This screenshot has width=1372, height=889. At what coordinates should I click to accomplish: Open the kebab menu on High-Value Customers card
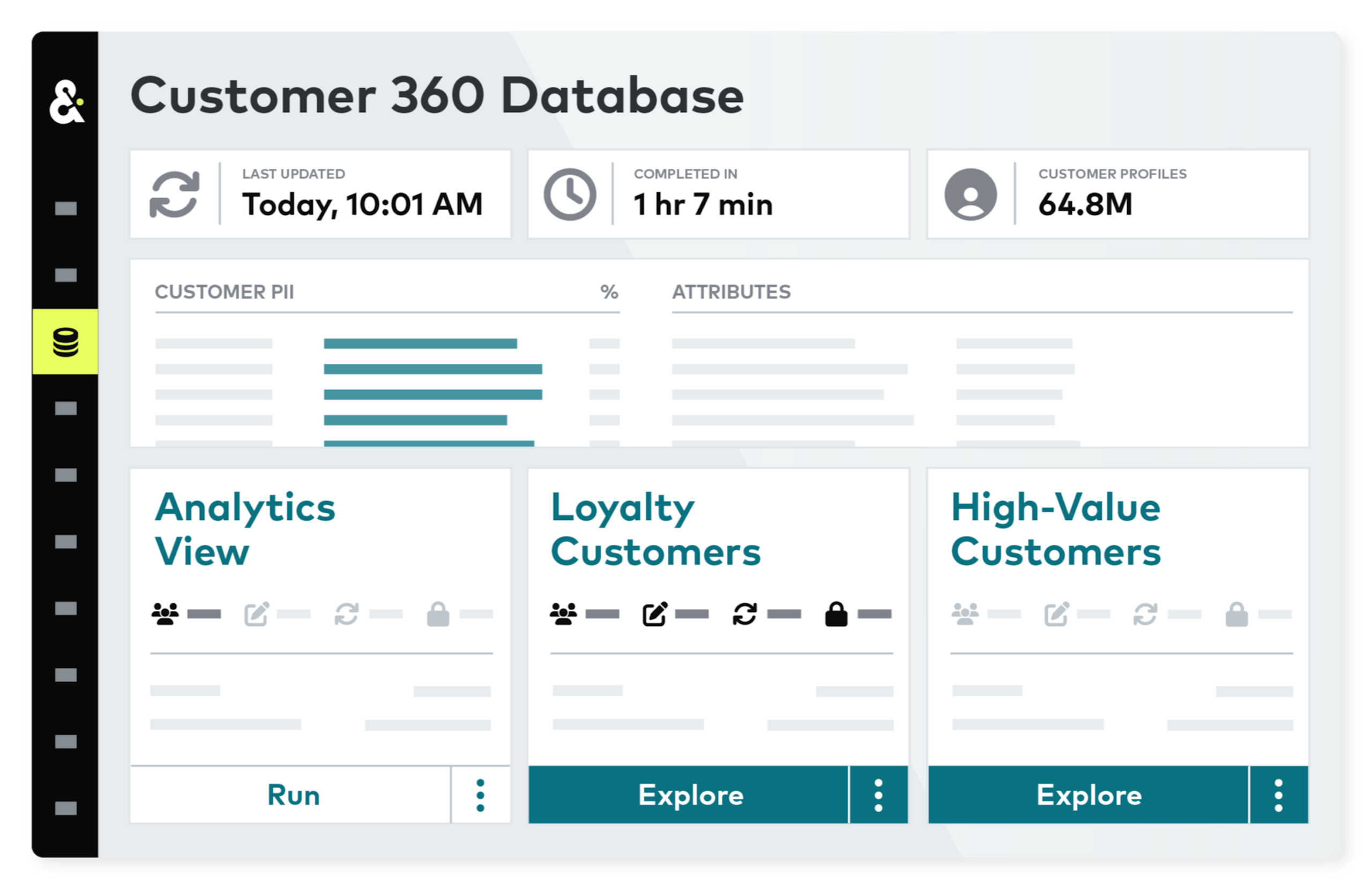(x=1279, y=795)
